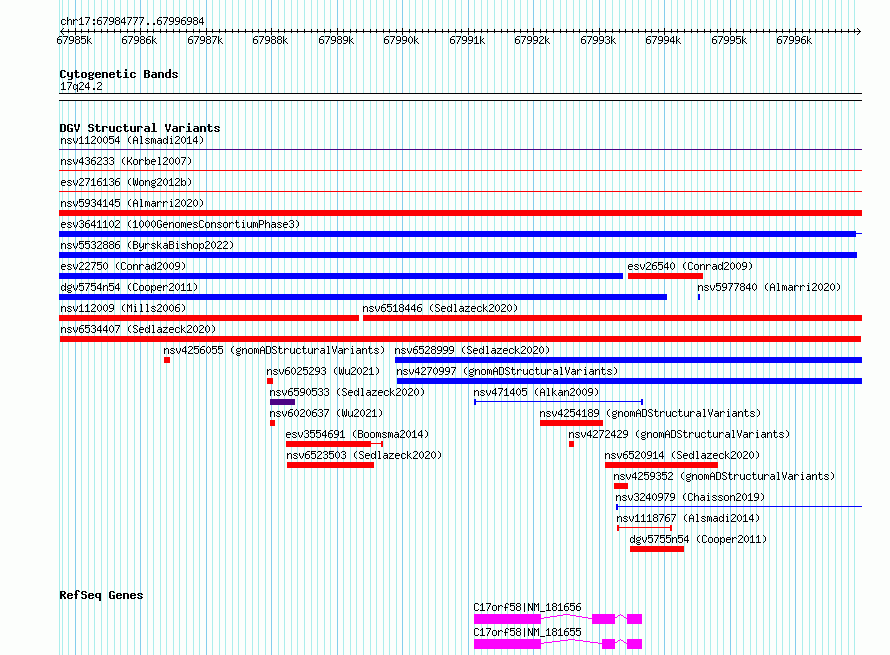Viewport: 890px width, 655px height.
Task: Select the thin blue nsv471405 span line
Action: click(559, 402)
